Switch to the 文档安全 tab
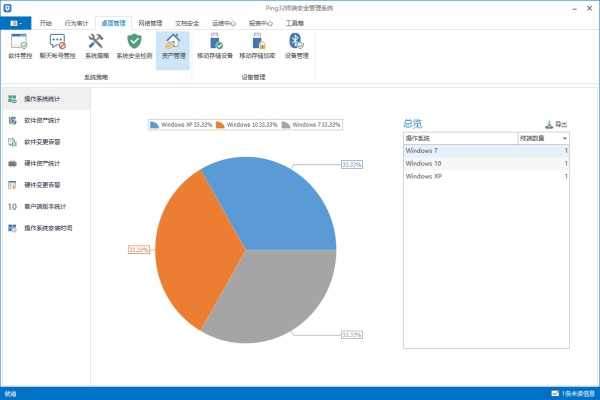The width and height of the screenshot is (600, 400). click(187, 23)
